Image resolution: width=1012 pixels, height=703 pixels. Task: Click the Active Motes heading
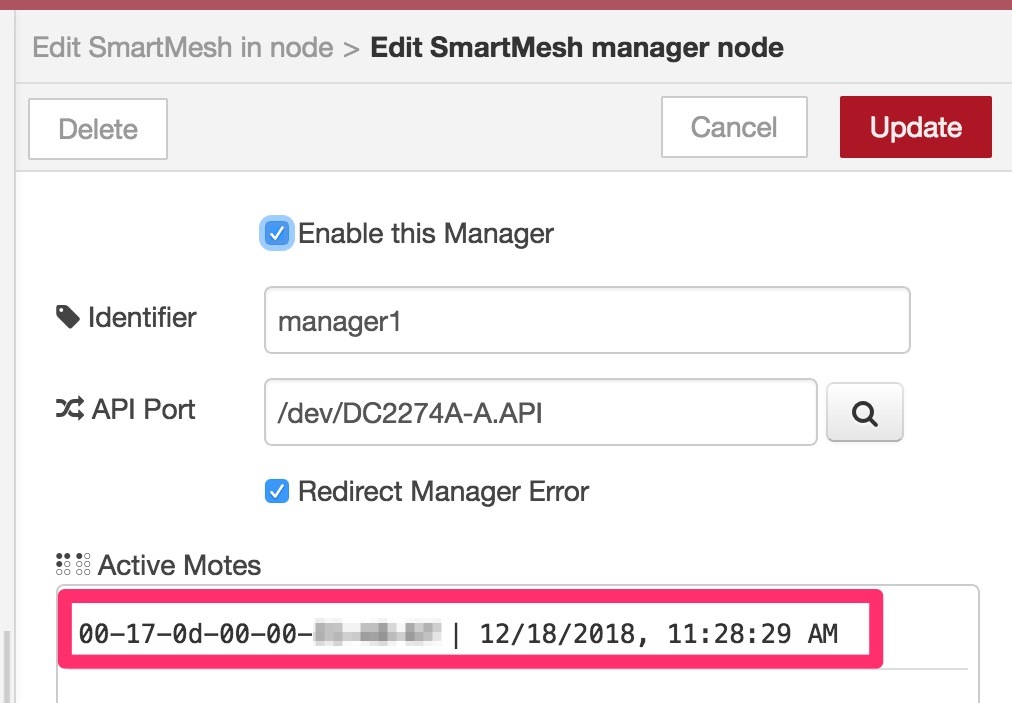tap(179, 565)
